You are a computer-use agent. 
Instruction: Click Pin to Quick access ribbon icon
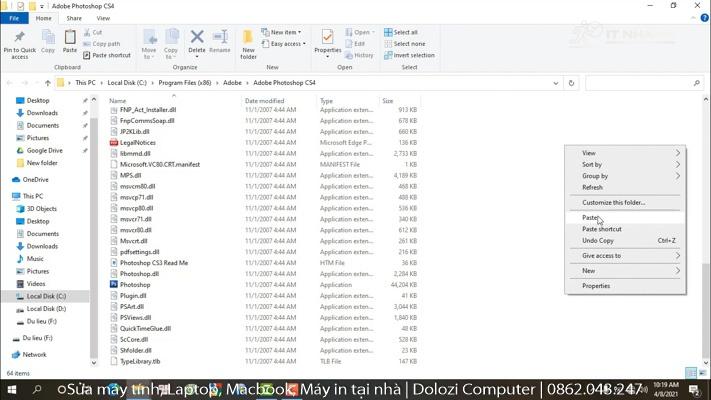tap(19, 43)
